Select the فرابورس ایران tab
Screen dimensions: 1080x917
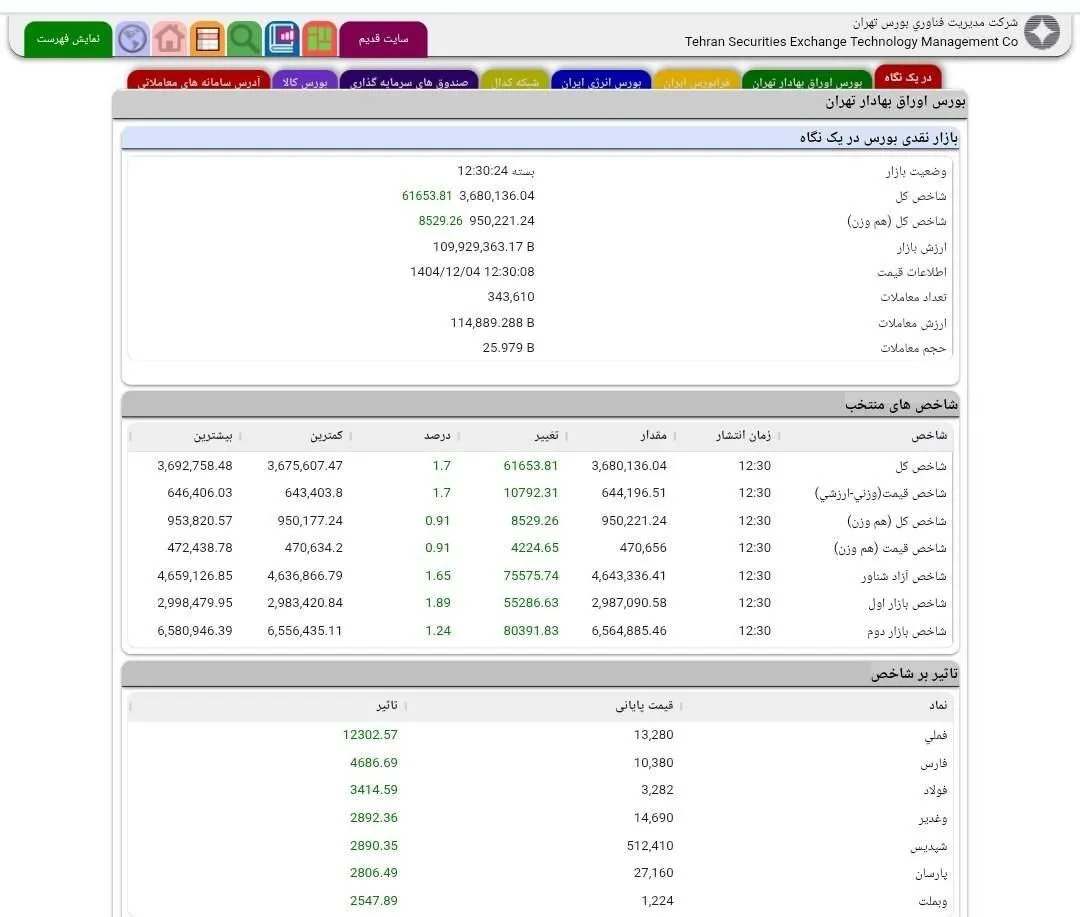point(696,81)
